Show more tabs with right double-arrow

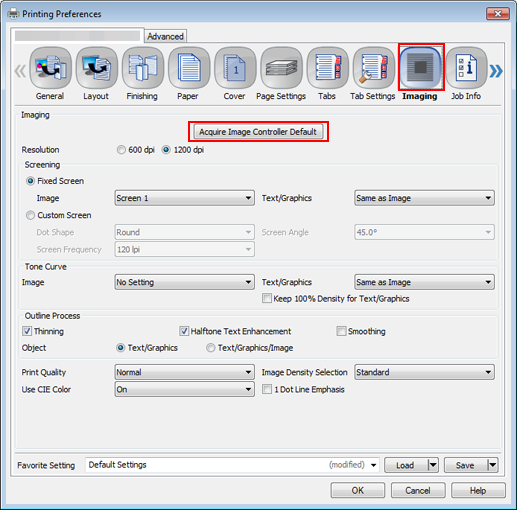(496, 71)
